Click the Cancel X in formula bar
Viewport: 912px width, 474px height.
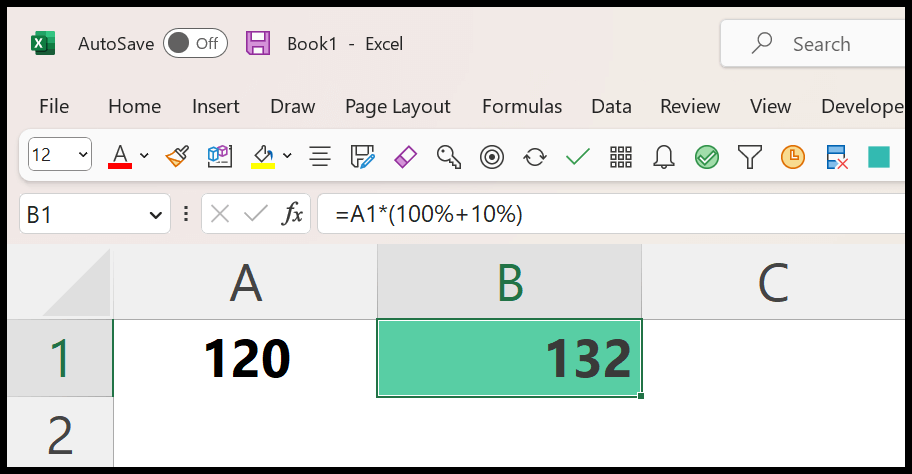tap(219, 215)
